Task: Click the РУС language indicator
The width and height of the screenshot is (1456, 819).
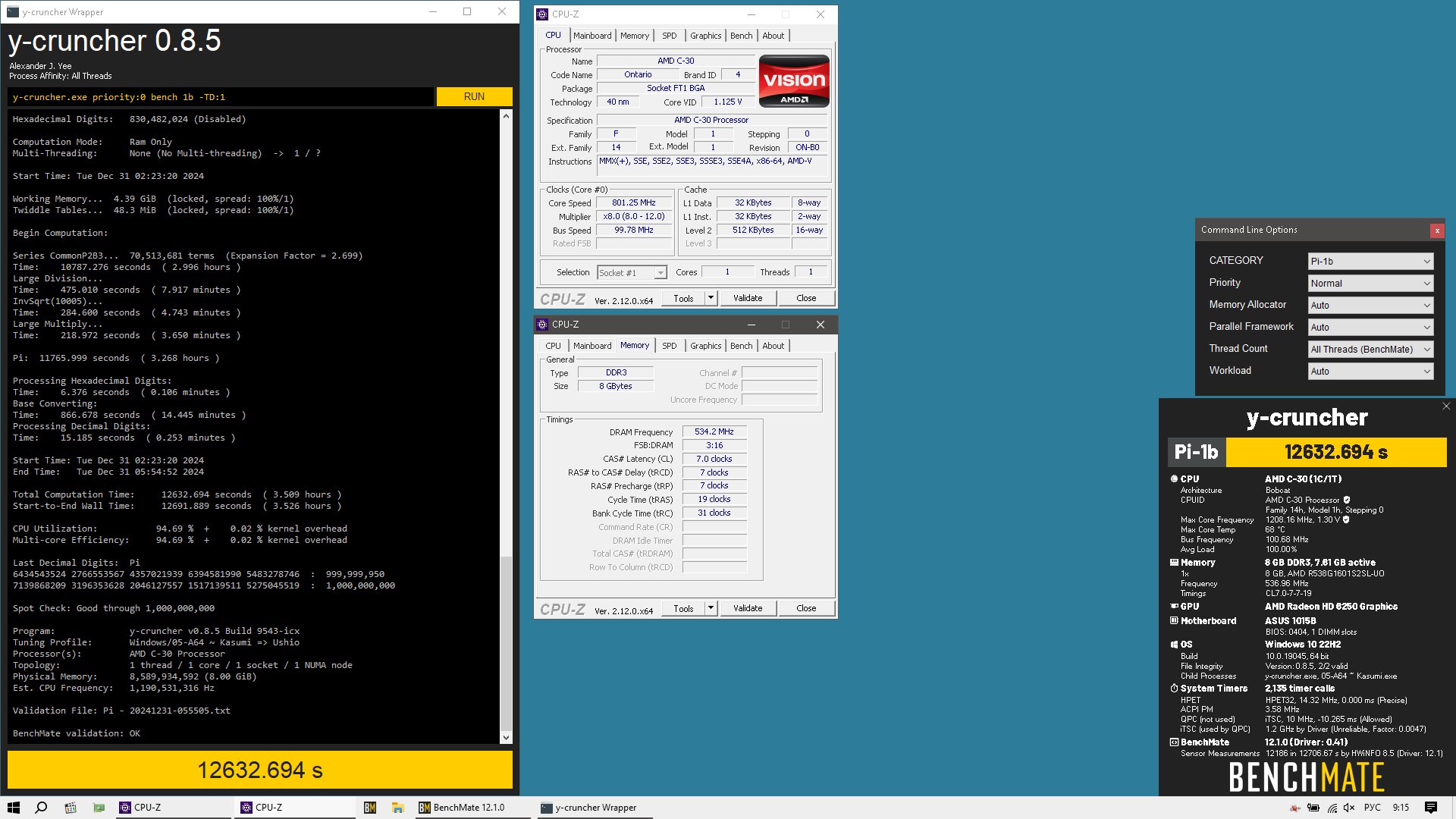Action: pos(1372,808)
